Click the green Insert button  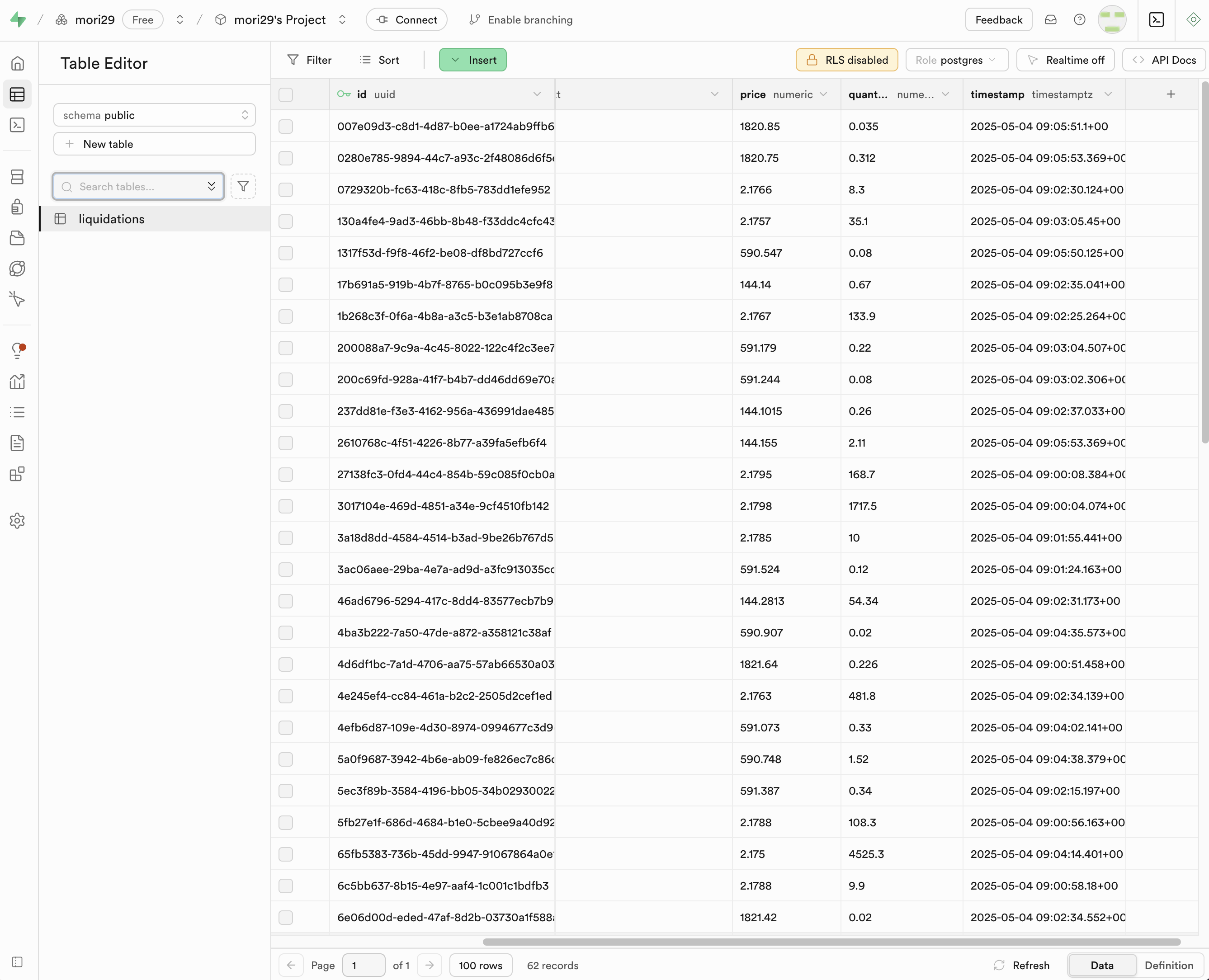[472, 60]
